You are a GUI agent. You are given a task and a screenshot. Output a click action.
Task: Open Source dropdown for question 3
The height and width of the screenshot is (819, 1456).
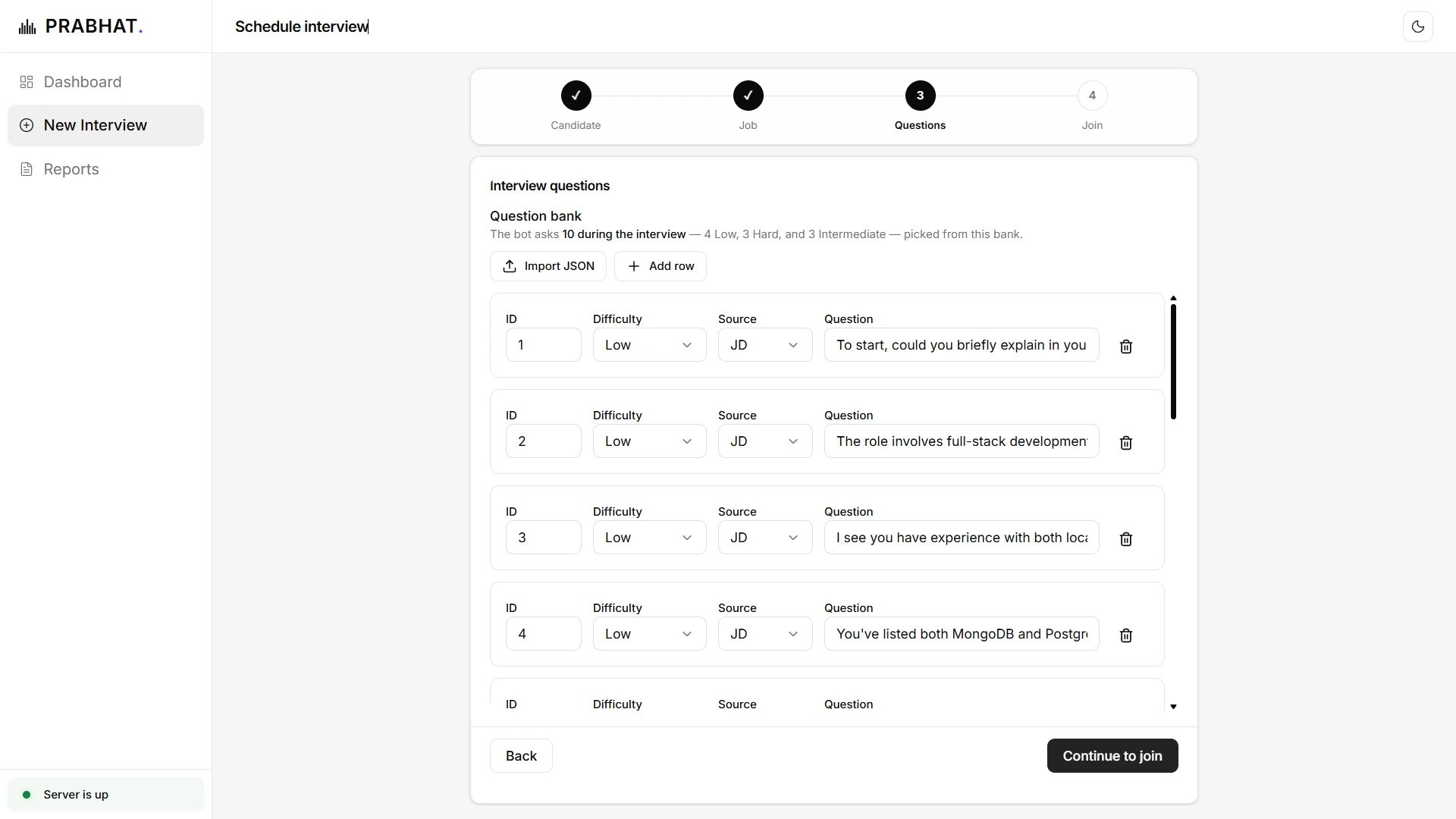[765, 538]
